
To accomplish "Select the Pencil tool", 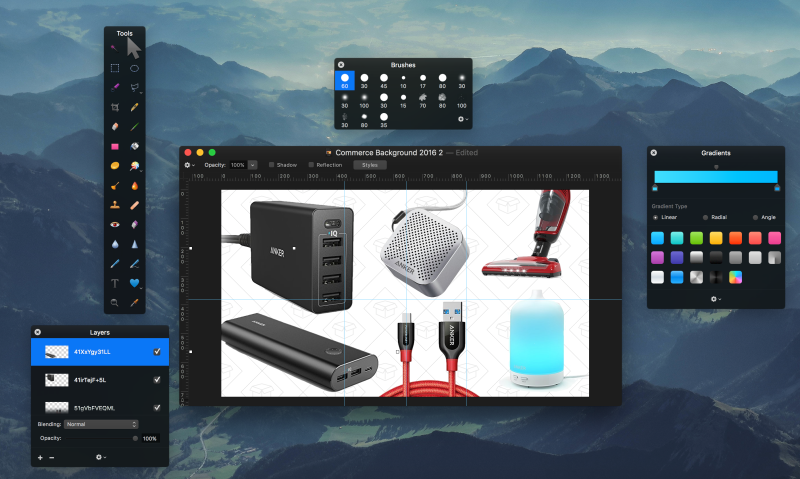I will (x=134, y=107).
